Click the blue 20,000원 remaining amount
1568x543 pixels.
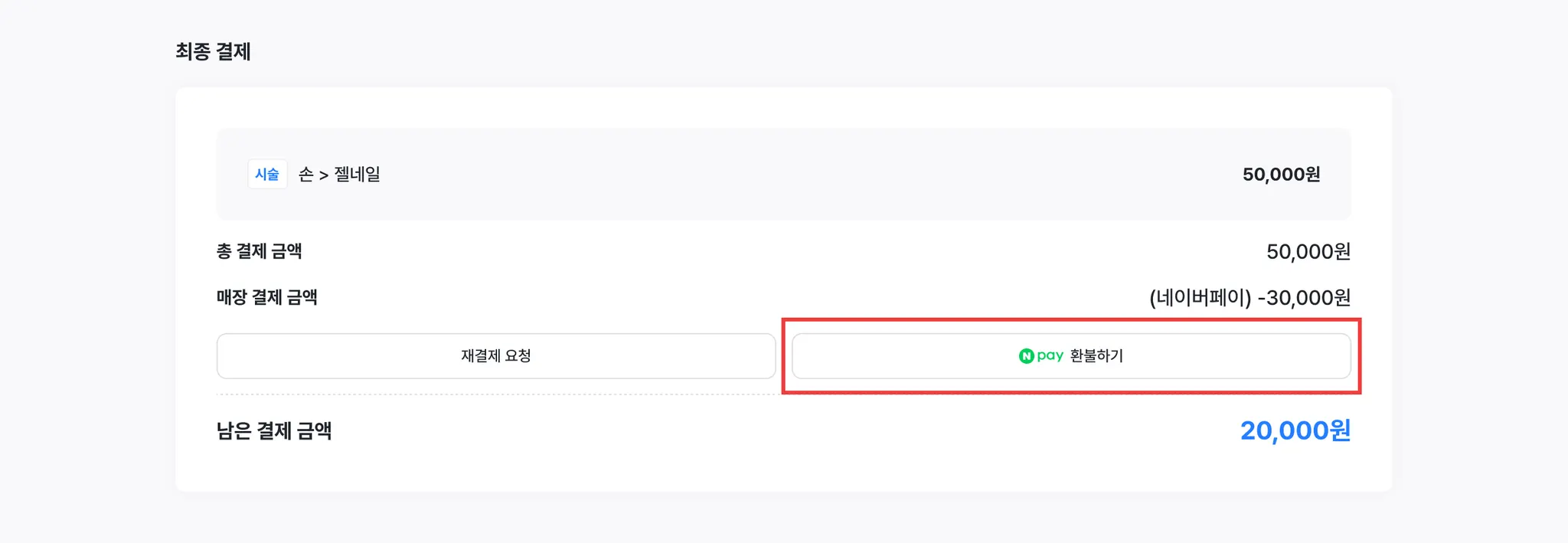click(x=1295, y=430)
